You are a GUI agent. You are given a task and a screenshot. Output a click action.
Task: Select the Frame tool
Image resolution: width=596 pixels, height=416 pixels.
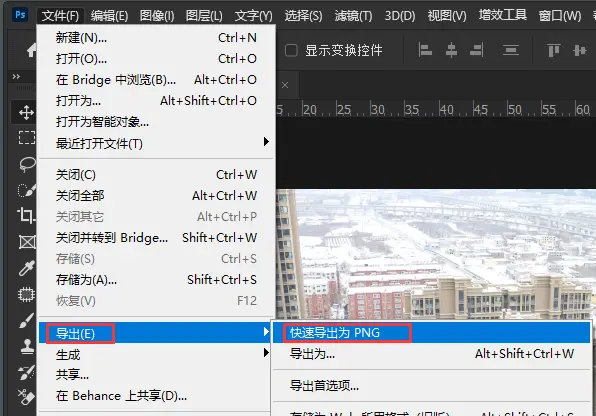tap(27, 242)
